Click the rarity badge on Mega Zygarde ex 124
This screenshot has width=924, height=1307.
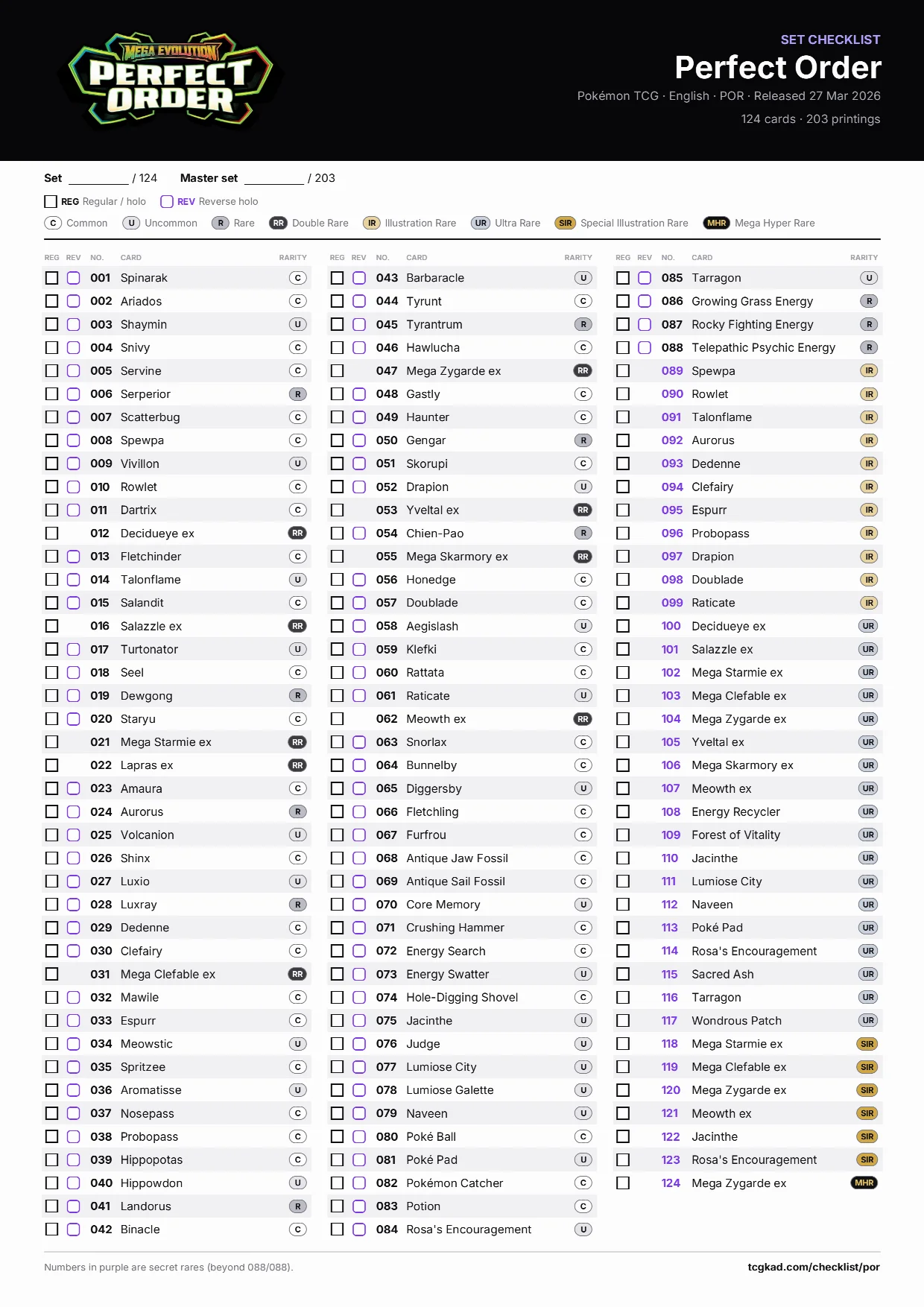(x=864, y=1183)
